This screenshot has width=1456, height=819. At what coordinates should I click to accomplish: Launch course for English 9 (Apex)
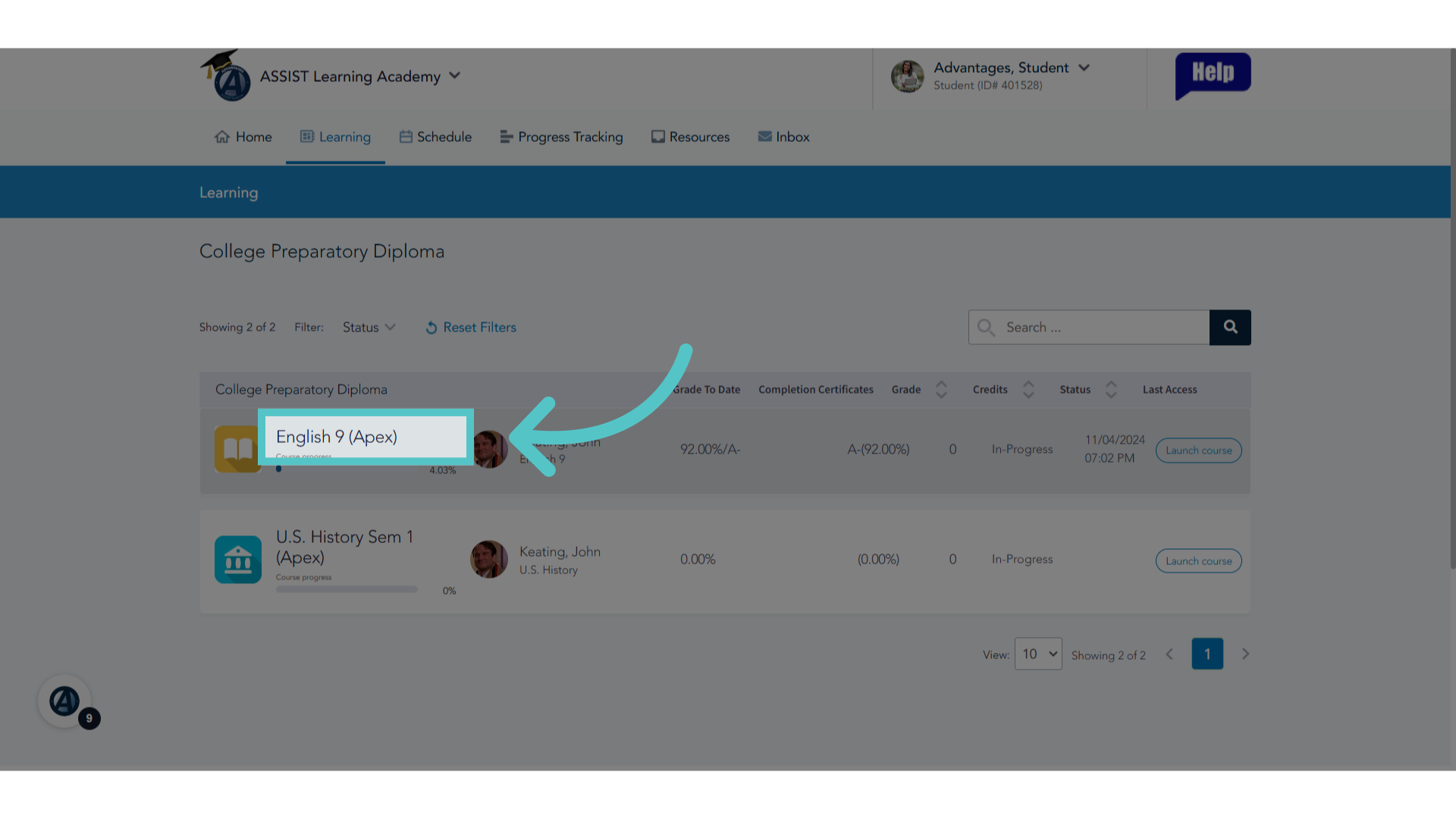[1198, 450]
